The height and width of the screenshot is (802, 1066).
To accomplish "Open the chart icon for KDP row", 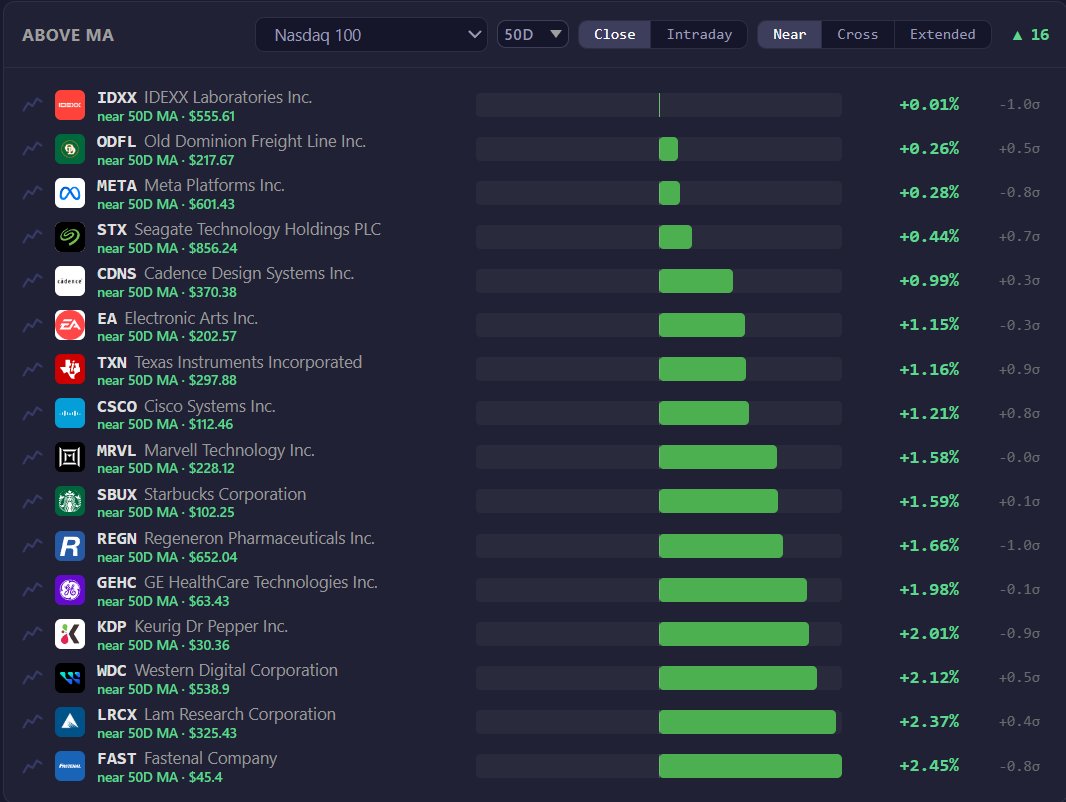I will [x=32, y=634].
